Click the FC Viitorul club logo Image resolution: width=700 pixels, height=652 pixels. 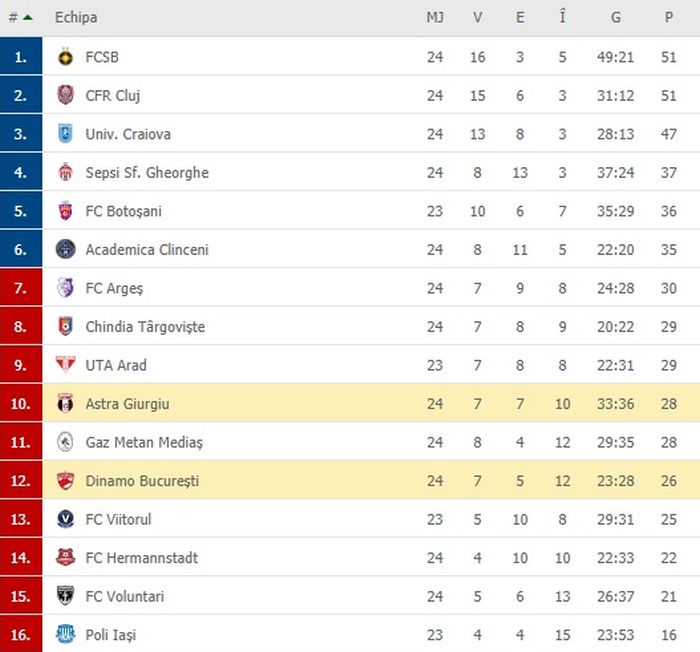(x=65, y=519)
